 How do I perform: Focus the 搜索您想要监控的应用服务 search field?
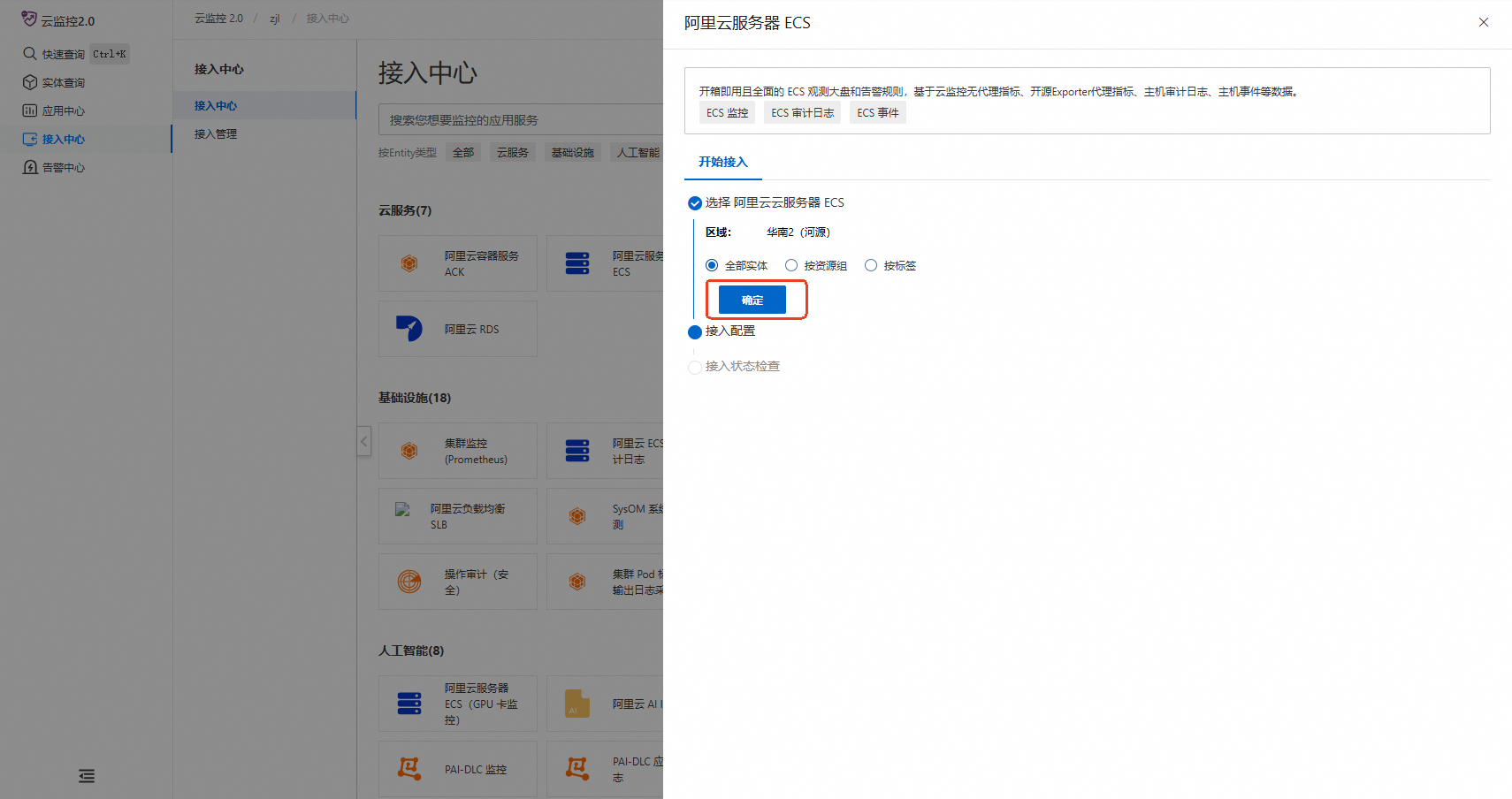pyautogui.click(x=521, y=119)
